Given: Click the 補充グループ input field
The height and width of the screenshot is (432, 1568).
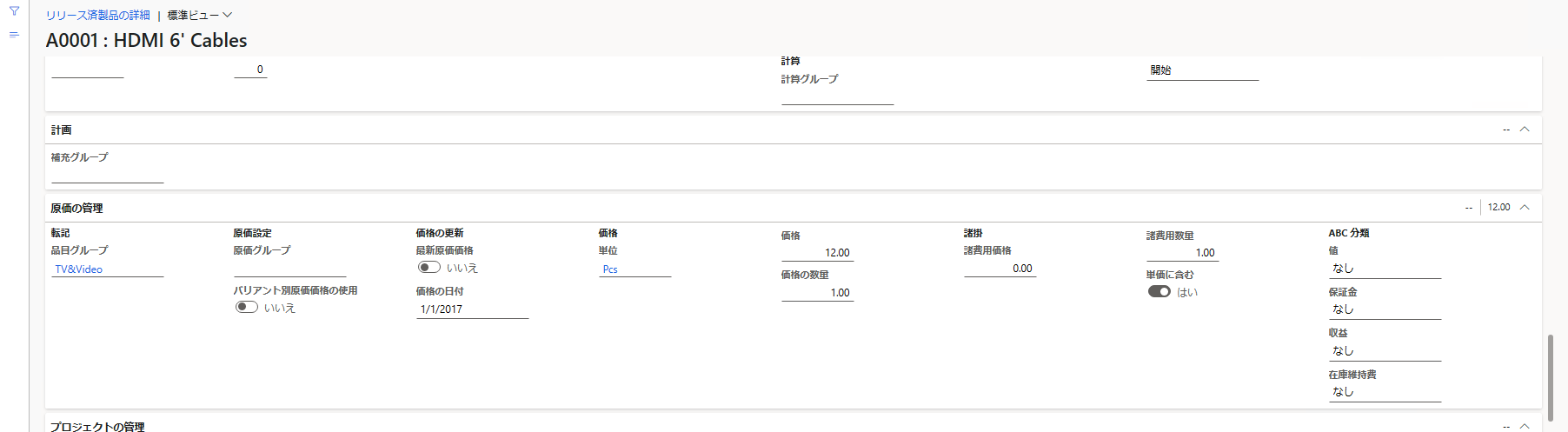Looking at the screenshot, I should click(x=108, y=175).
